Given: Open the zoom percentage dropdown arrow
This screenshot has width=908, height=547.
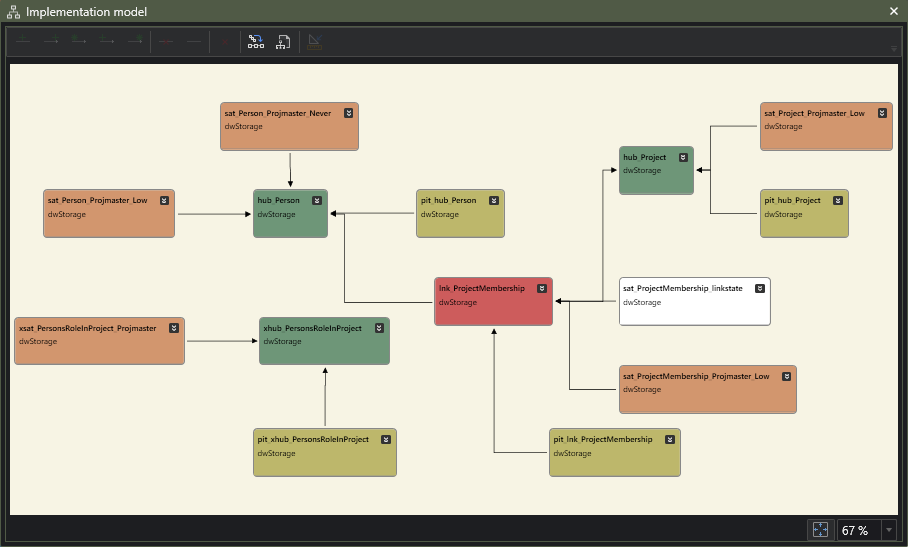Looking at the screenshot, I should [889, 530].
